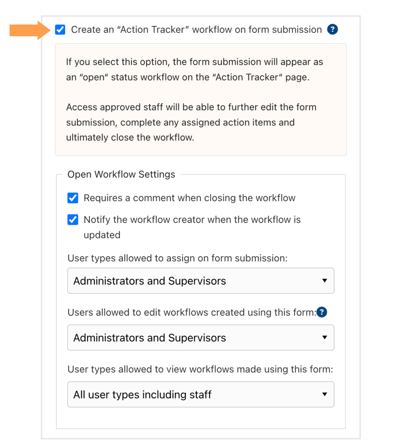Click the Users allowed to edit workflows label
The image size is (401, 445).
click(192, 312)
